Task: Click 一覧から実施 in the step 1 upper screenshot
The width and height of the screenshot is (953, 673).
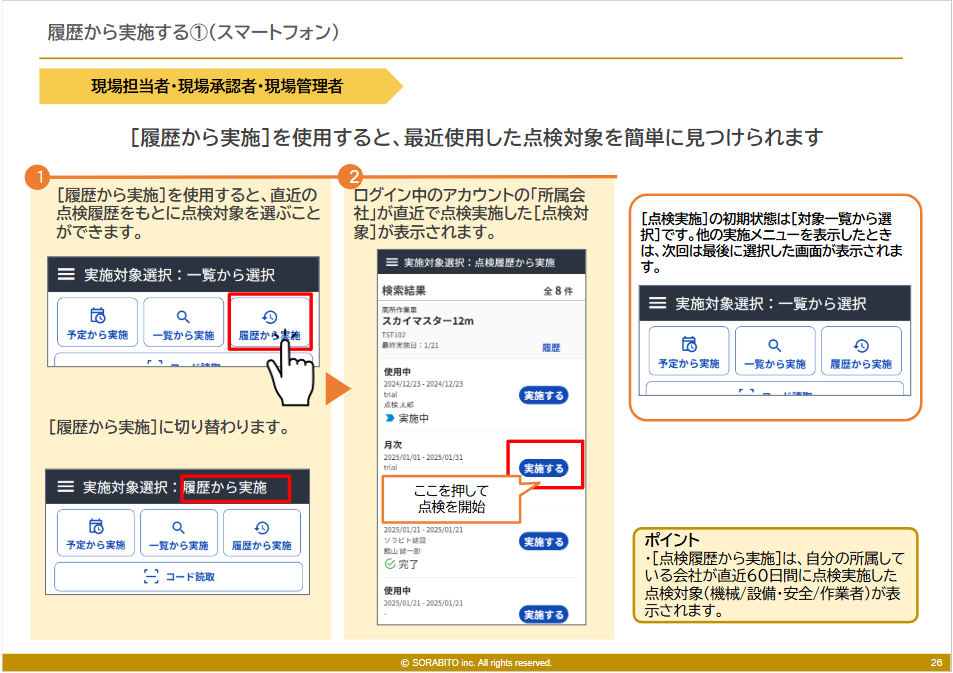Action: pos(183,323)
